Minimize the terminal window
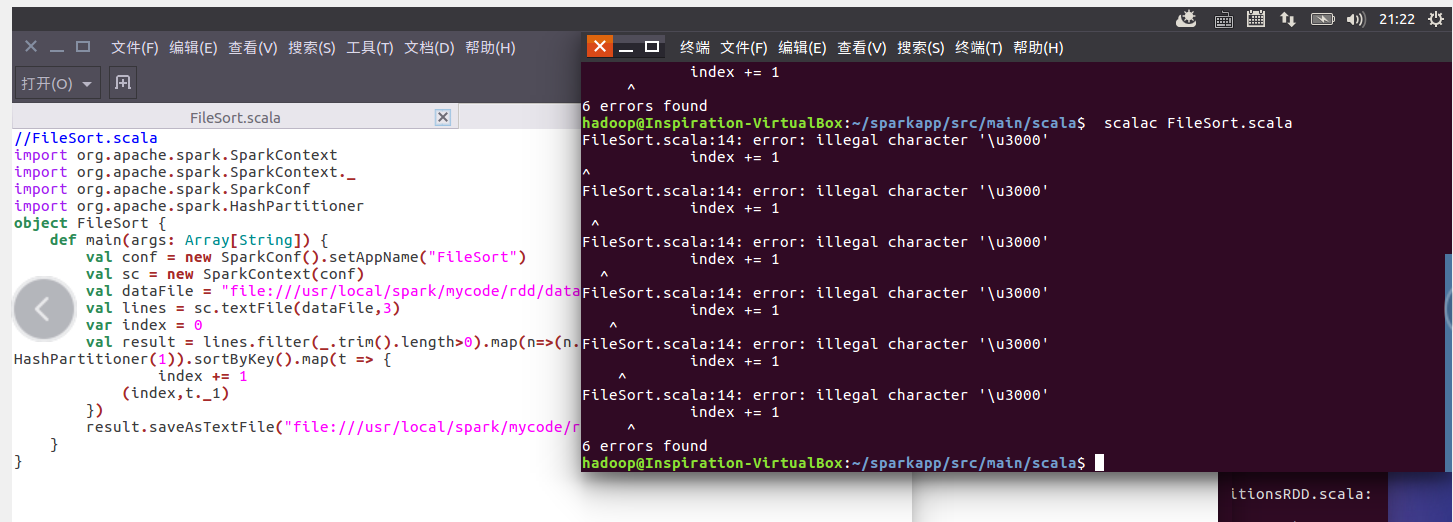 (627, 47)
